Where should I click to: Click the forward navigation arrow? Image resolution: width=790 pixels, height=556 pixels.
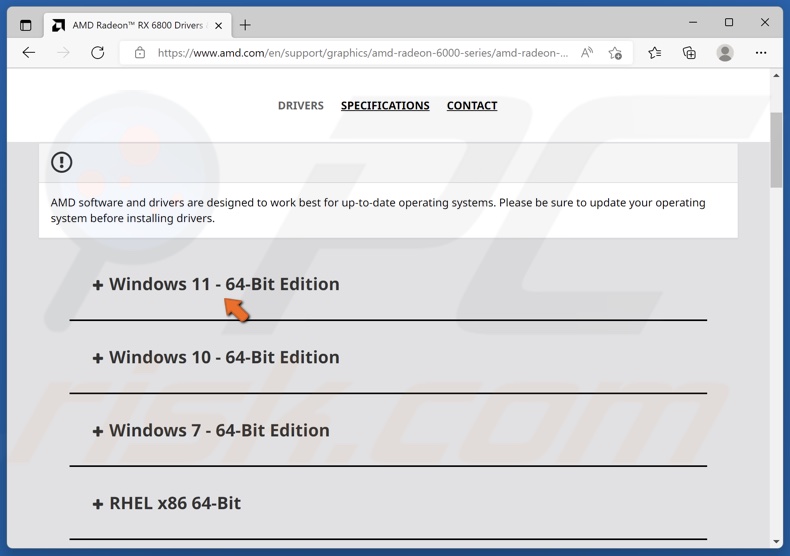63,52
